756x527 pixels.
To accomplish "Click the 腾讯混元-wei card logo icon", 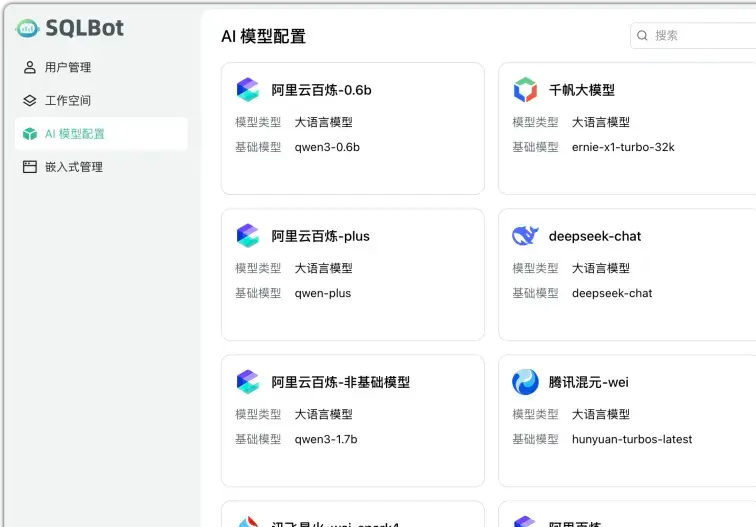I will (525, 382).
